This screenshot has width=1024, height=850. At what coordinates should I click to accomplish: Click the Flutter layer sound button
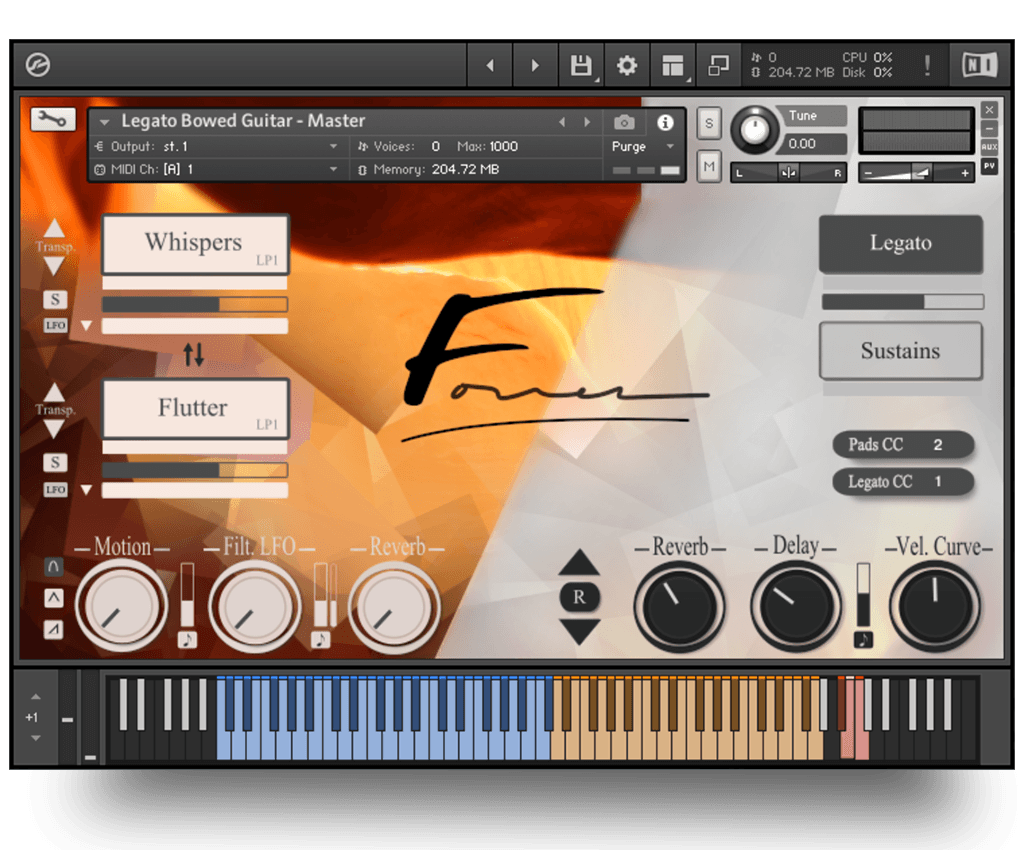pos(195,408)
